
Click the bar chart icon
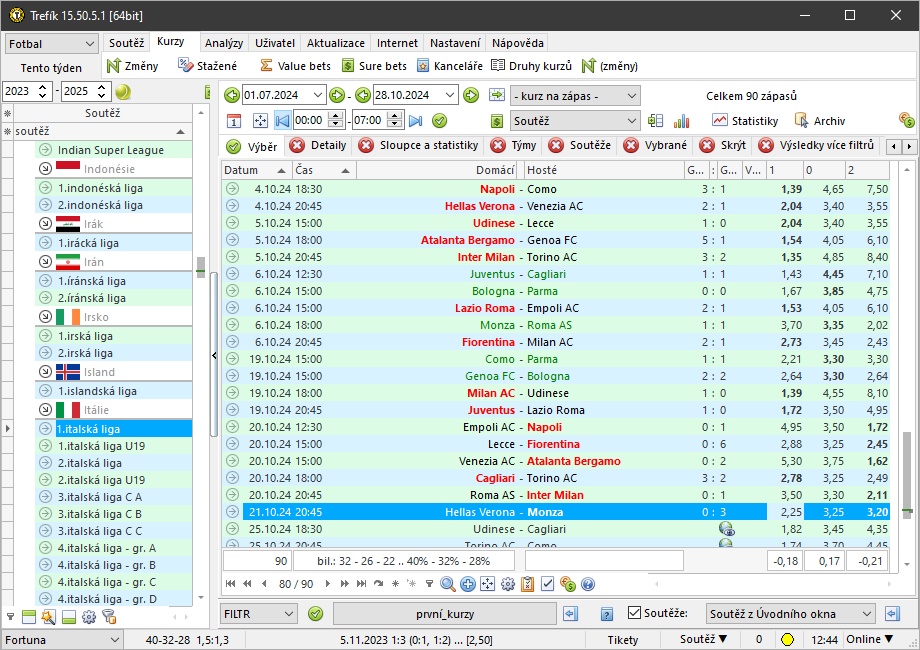coord(681,121)
